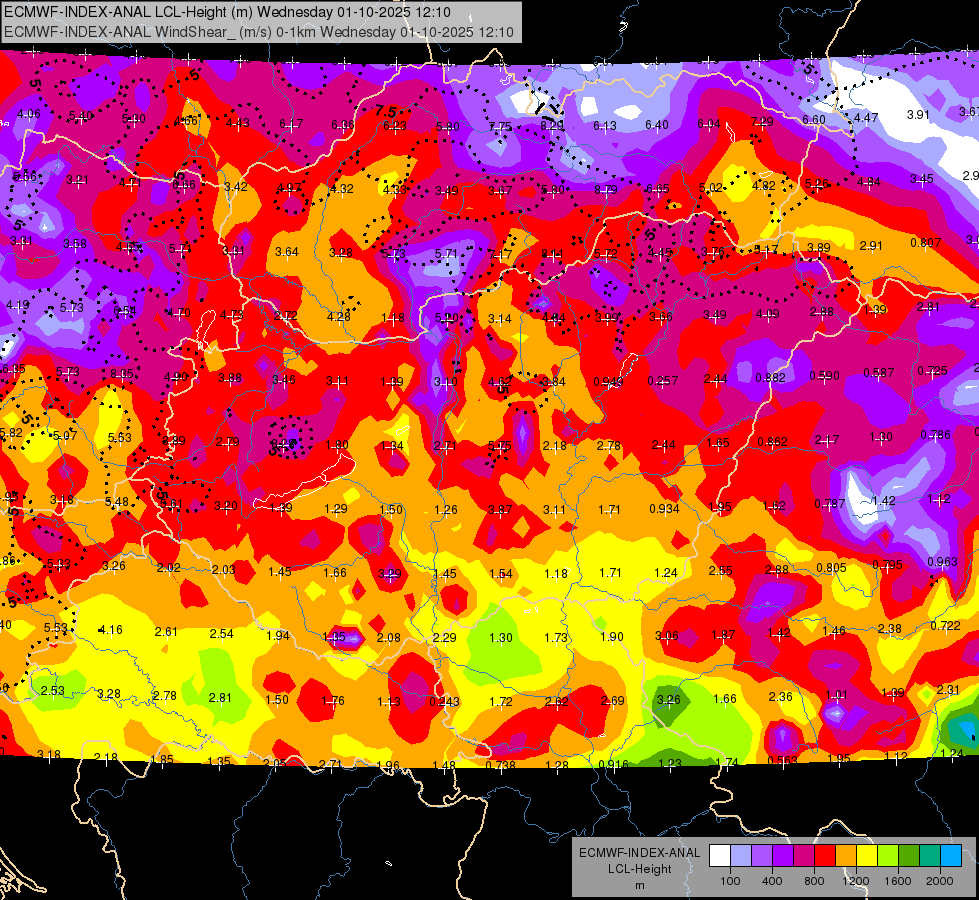This screenshot has width=979, height=900.
Task: Click the legend scale label 2000
Action: [x=940, y=881]
